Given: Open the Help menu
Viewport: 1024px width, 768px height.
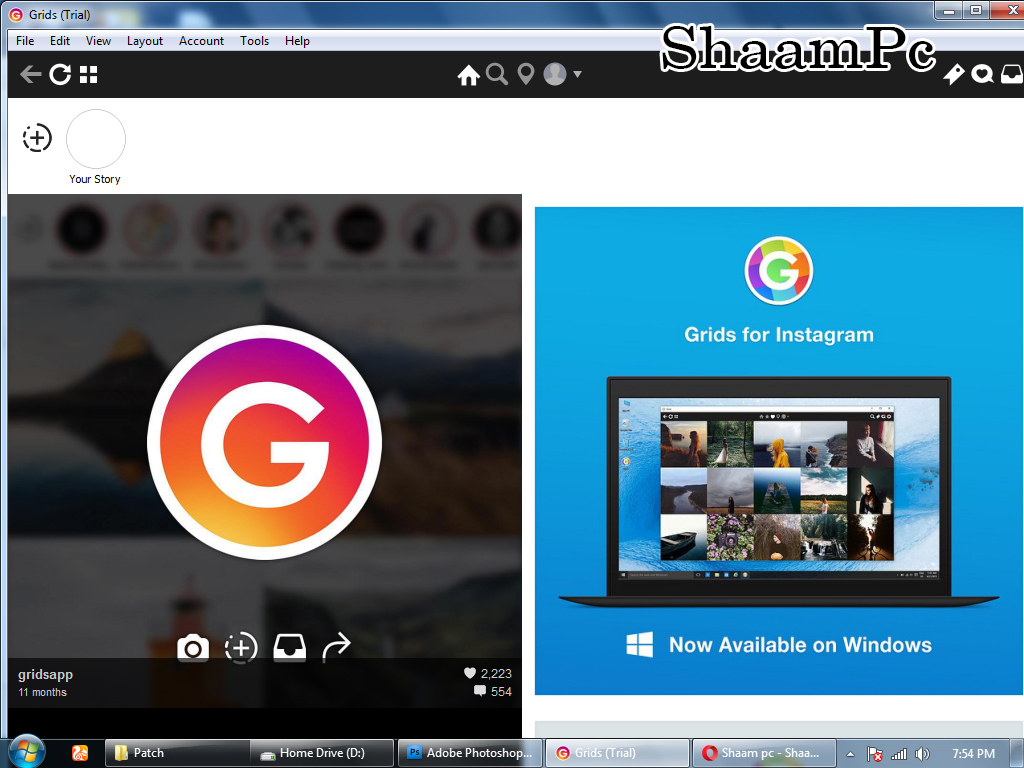Looking at the screenshot, I should point(297,40).
